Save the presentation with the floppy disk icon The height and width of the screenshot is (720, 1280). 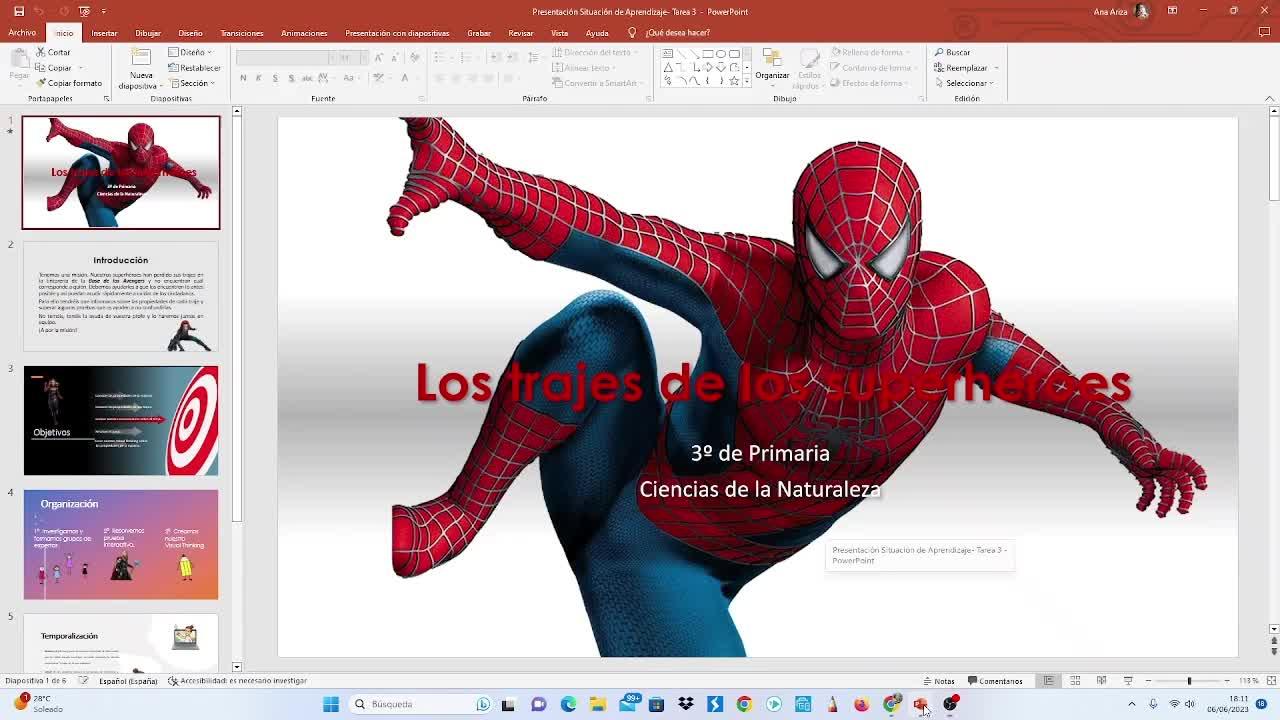pyautogui.click(x=18, y=11)
